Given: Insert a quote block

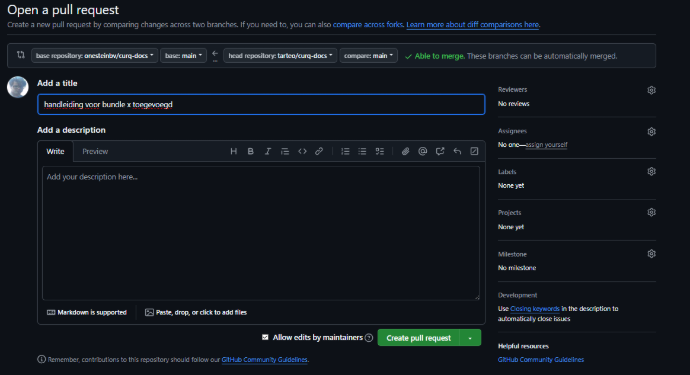Looking at the screenshot, I should point(285,151).
